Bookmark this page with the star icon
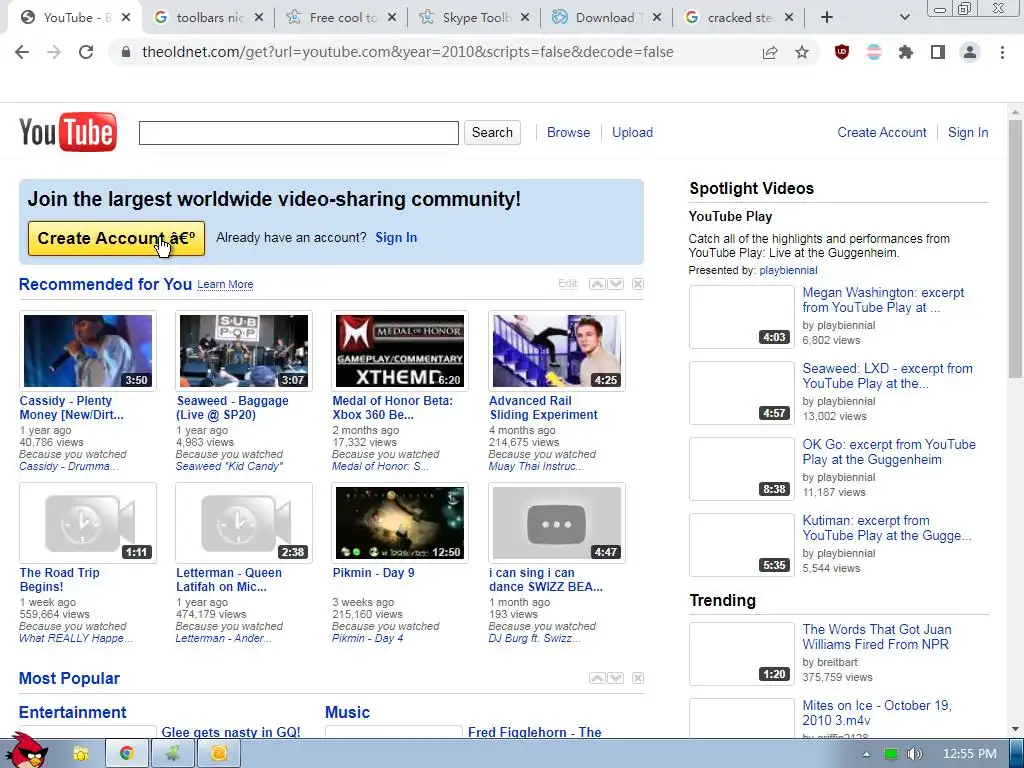The width and height of the screenshot is (1024, 768). click(802, 52)
